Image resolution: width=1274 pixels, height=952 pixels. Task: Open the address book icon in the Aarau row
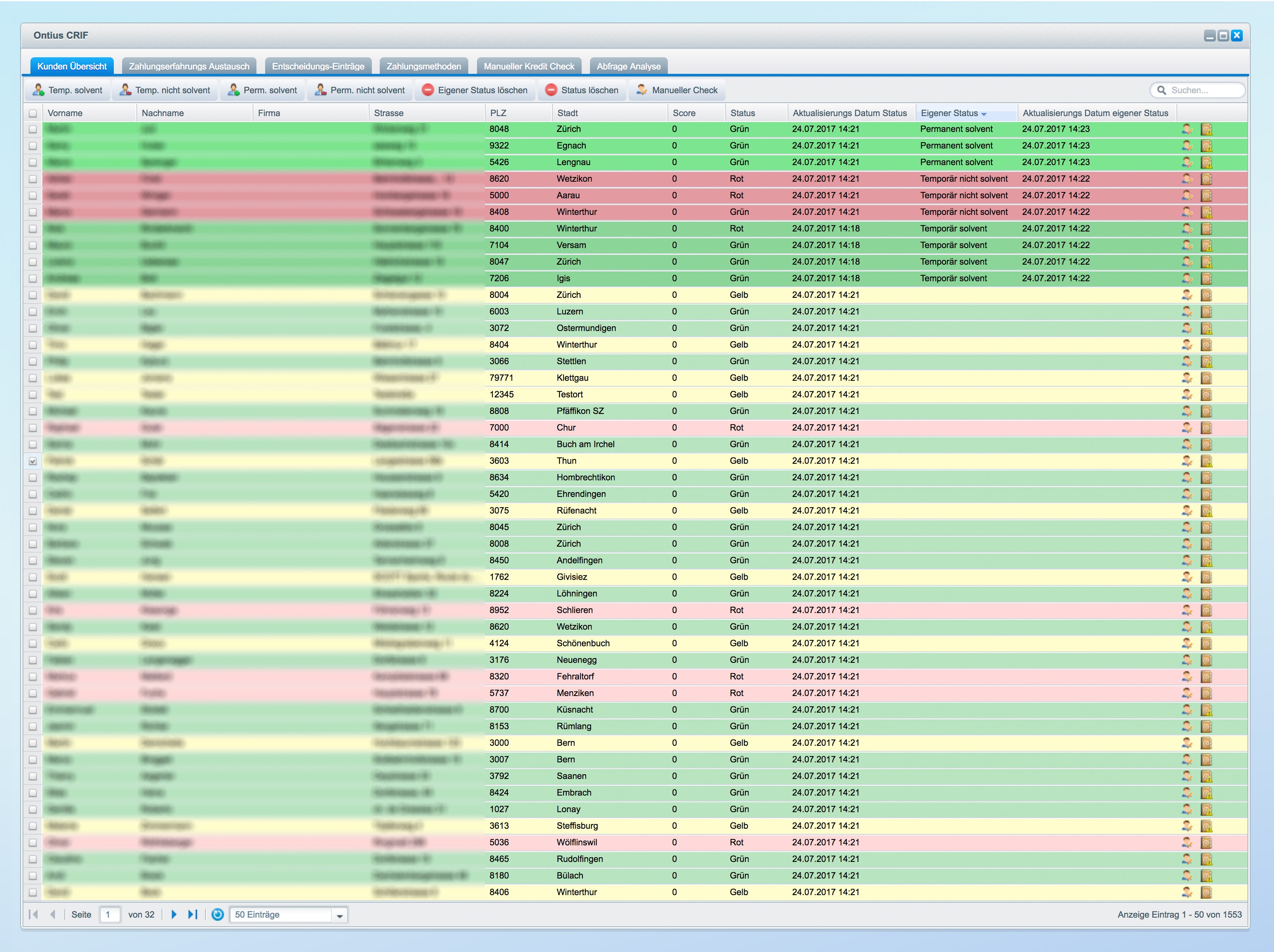[x=1206, y=196]
